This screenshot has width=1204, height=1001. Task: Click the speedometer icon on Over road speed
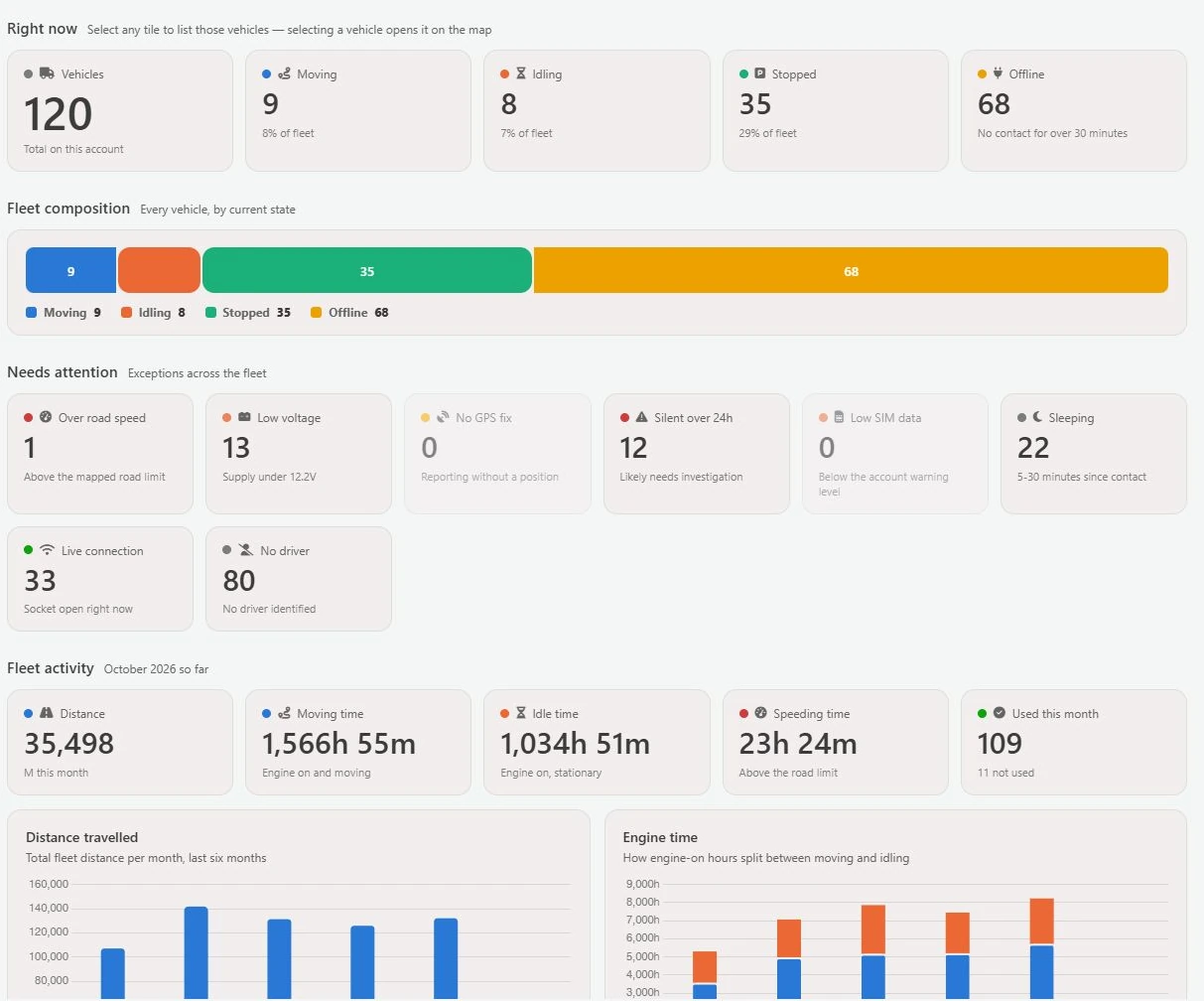(x=46, y=417)
